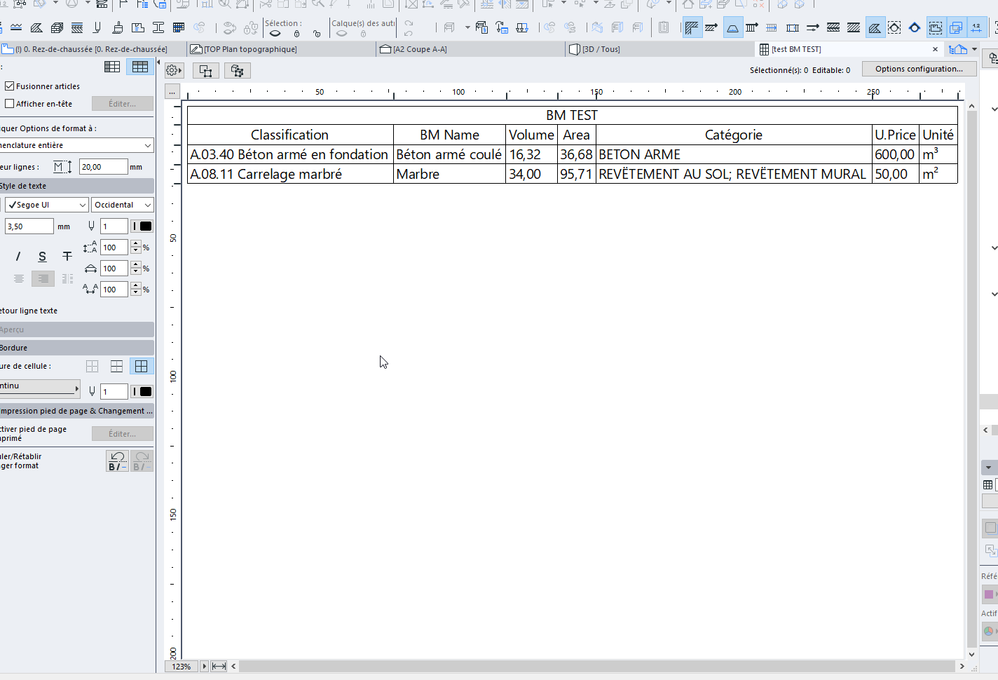Image resolution: width=998 pixels, height=680 pixels.
Task: Click the fit-in-window icon near zoom
Action: [219, 667]
